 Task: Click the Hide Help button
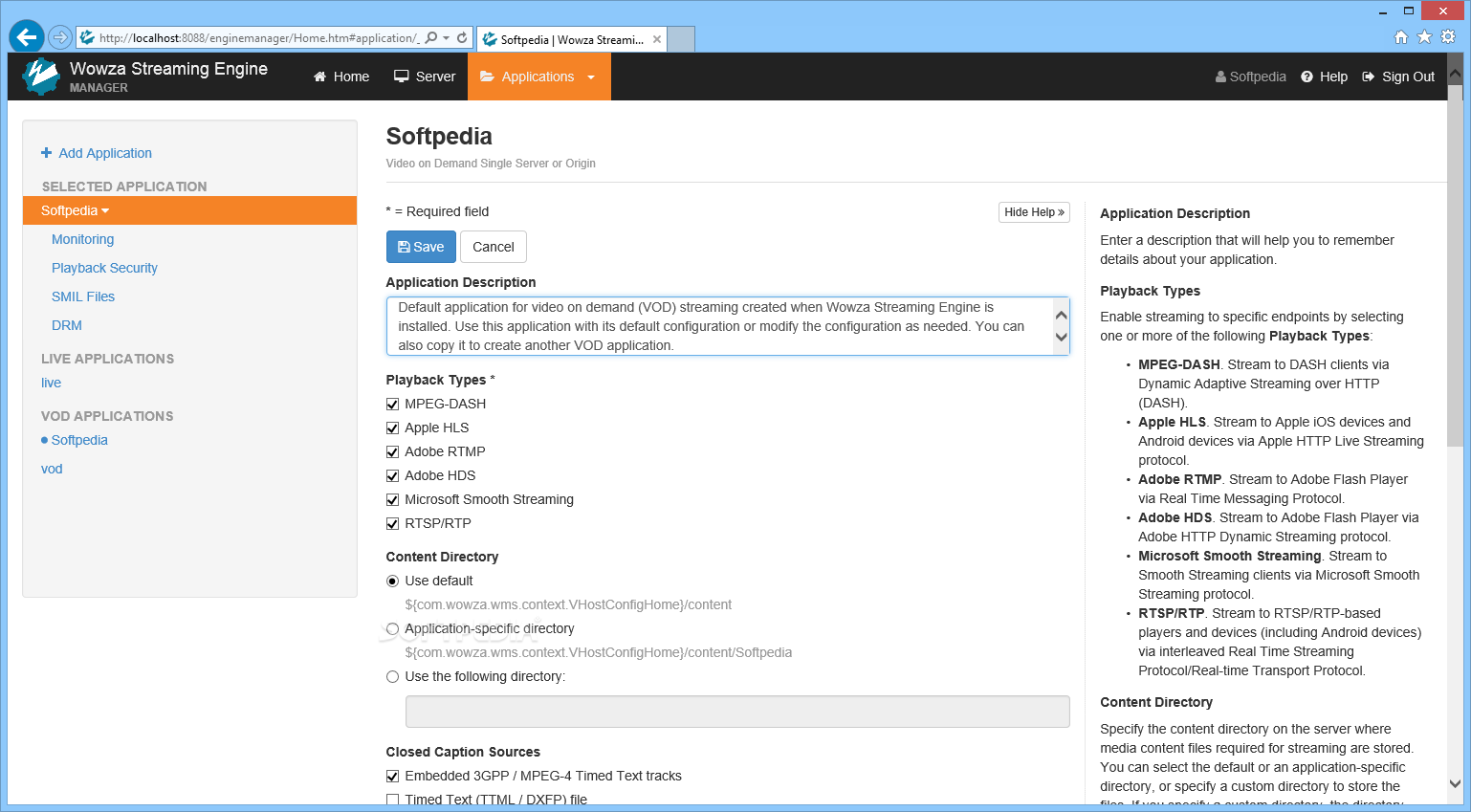coord(1034,212)
